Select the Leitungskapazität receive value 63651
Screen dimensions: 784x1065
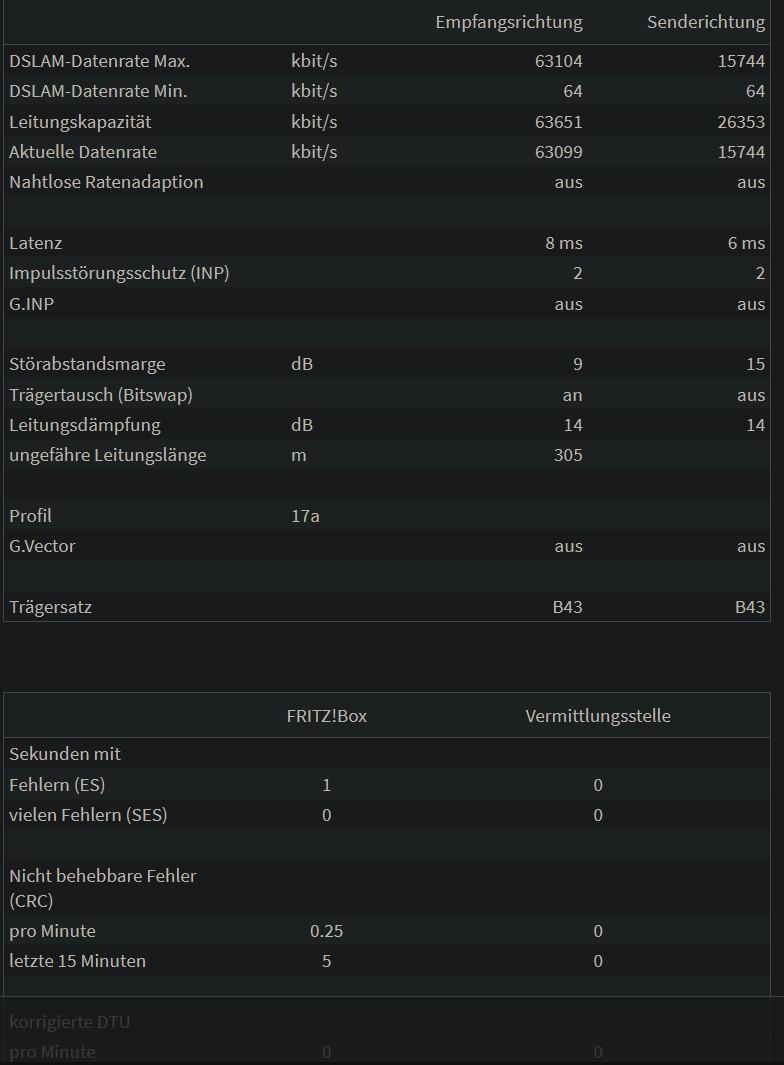pos(558,122)
